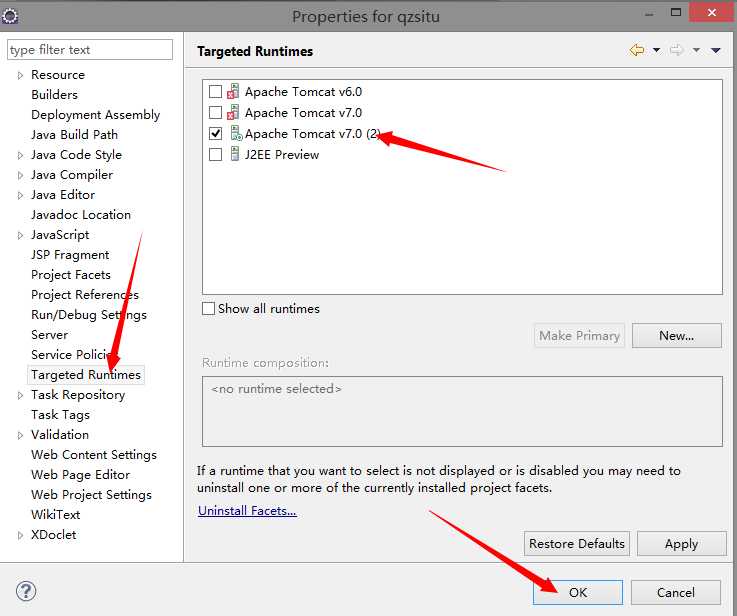Select JSP Fragment entry
737x616 pixels.
(x=70, y=255)
